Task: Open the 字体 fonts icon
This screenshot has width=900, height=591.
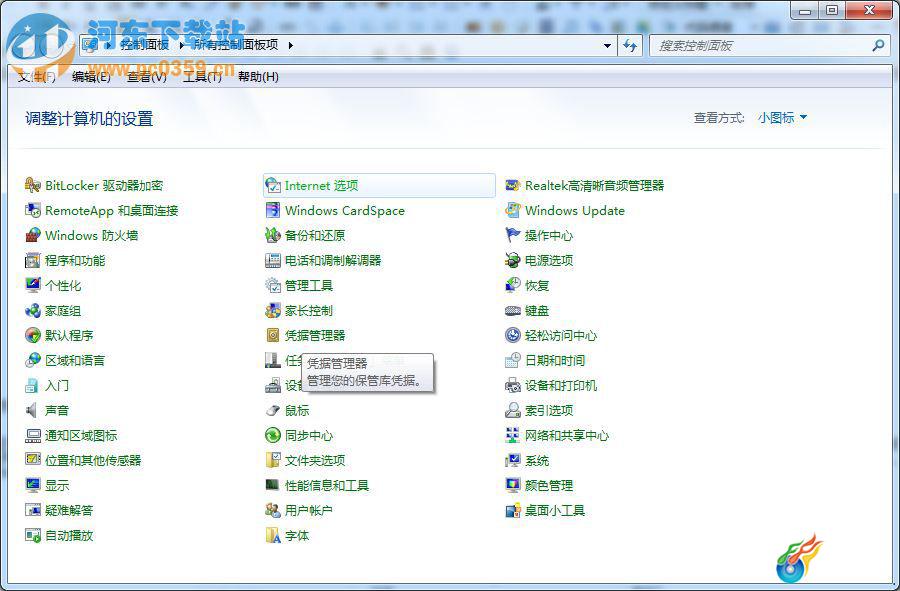Action: 273,535
